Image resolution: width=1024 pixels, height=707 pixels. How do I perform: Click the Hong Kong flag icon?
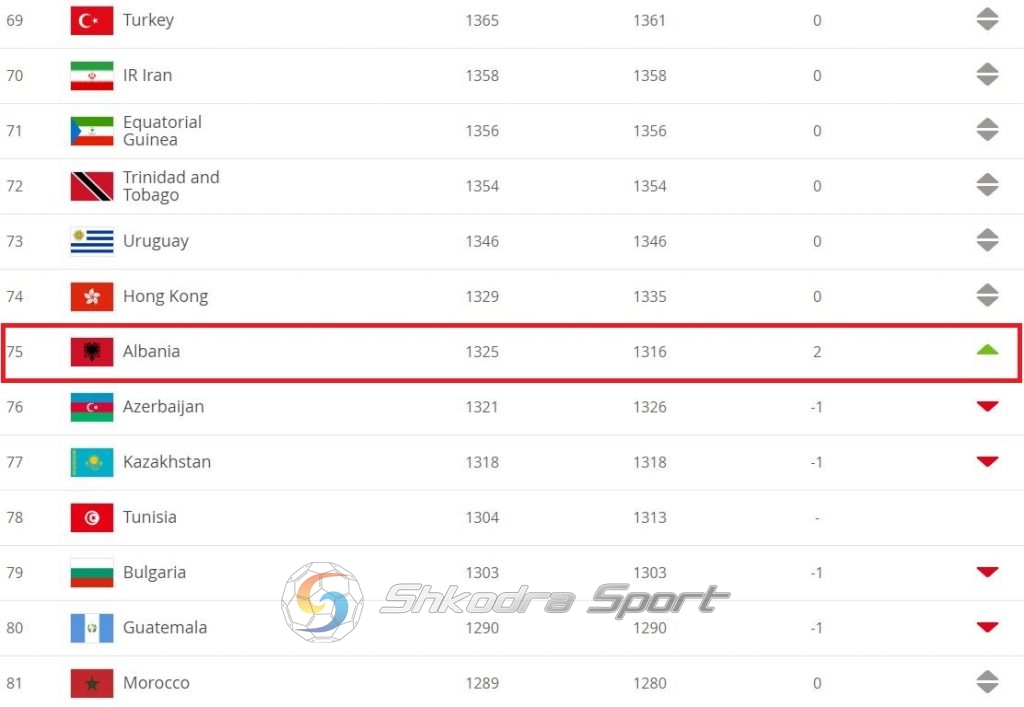click(92, 296)
